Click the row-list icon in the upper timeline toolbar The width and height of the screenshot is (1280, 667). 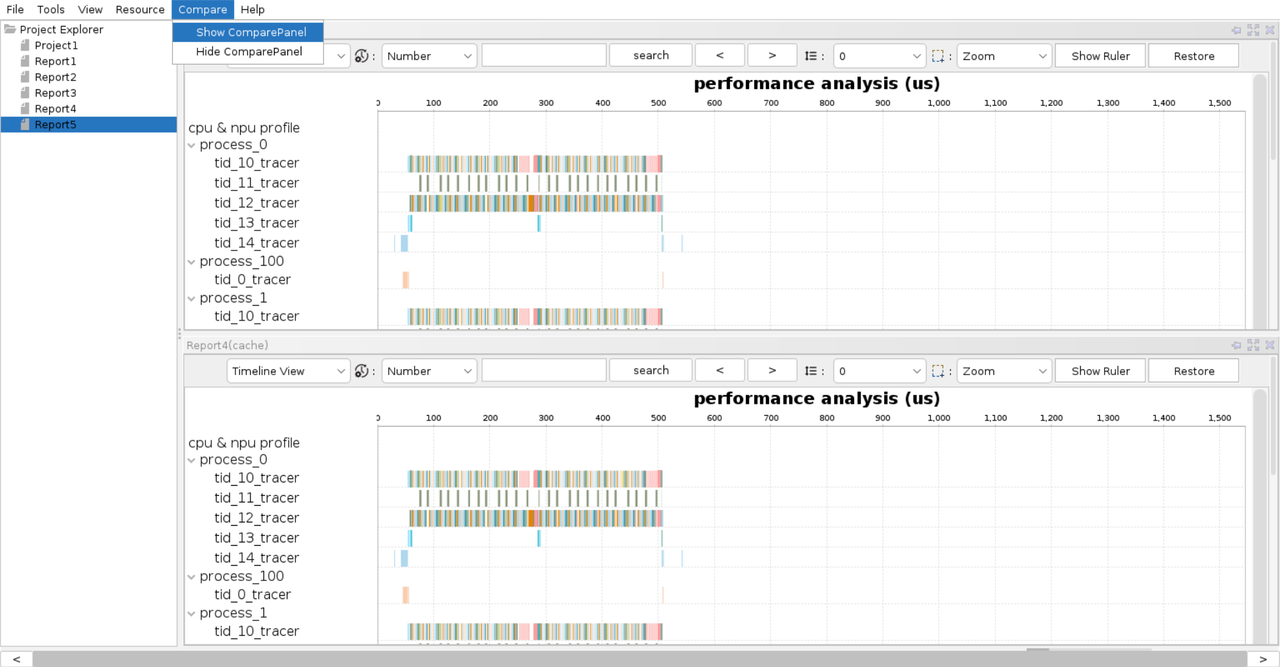click(x=811, y=56)
